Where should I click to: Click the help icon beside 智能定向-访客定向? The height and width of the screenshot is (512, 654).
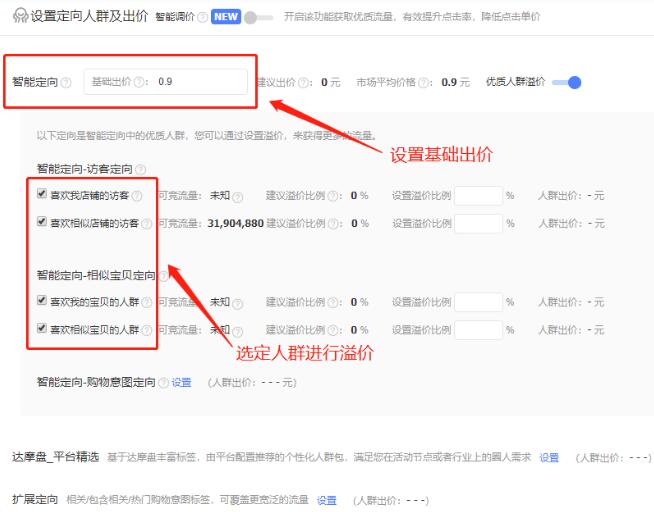coord(141,169)
